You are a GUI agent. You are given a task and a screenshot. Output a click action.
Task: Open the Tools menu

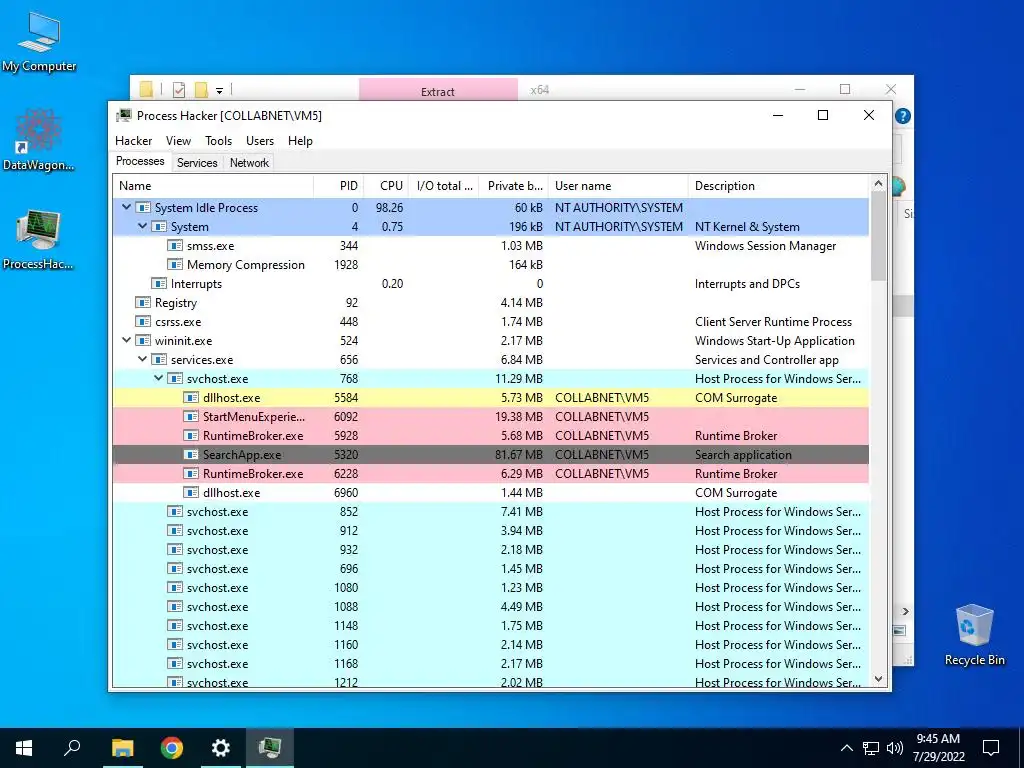tap(218, 141)
